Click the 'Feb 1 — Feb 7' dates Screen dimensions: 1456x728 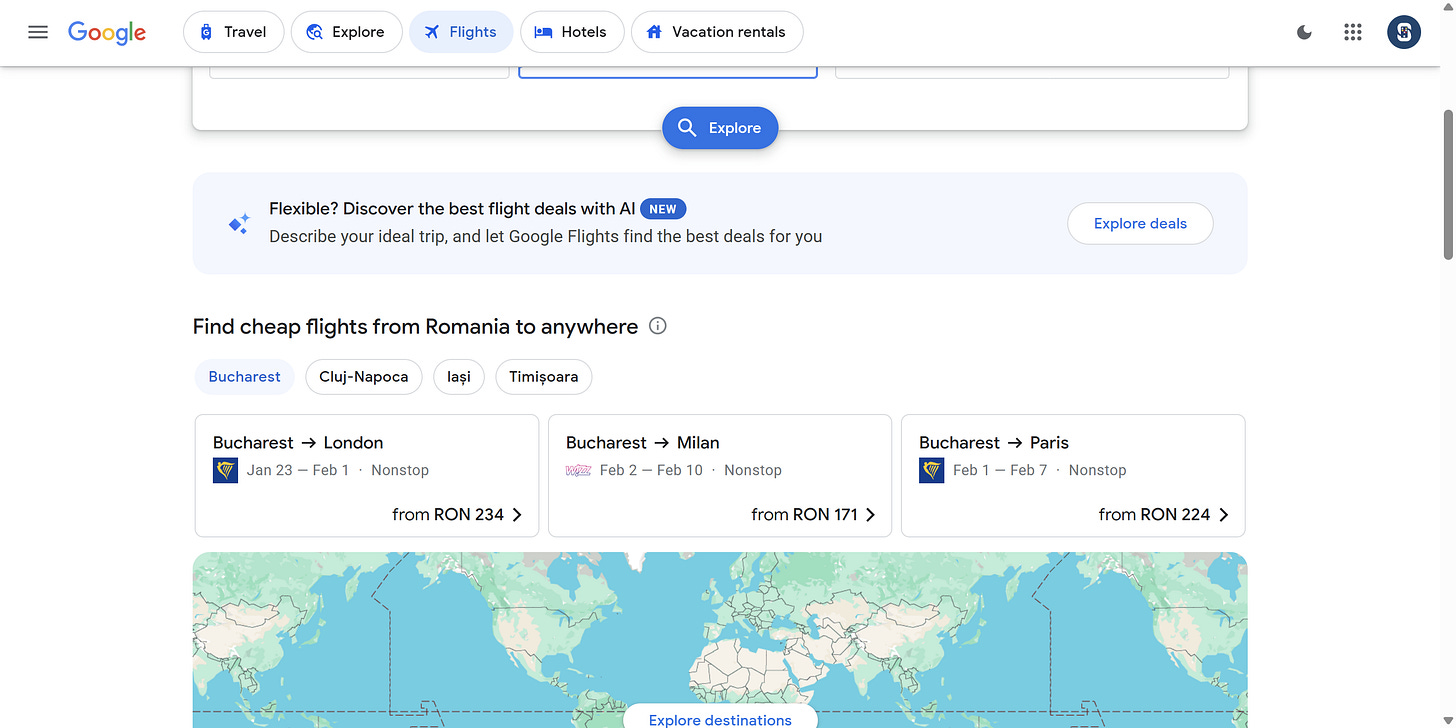[x=1000, y=470]
